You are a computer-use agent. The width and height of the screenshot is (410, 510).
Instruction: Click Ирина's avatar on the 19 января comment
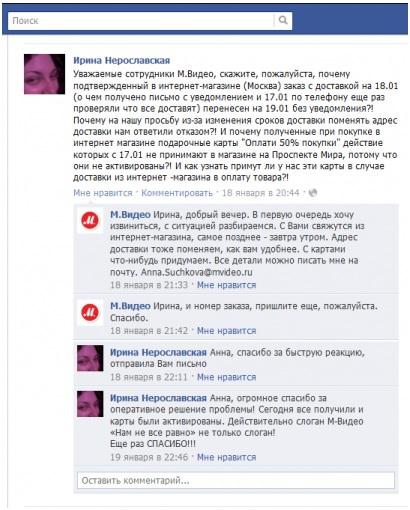90,404
